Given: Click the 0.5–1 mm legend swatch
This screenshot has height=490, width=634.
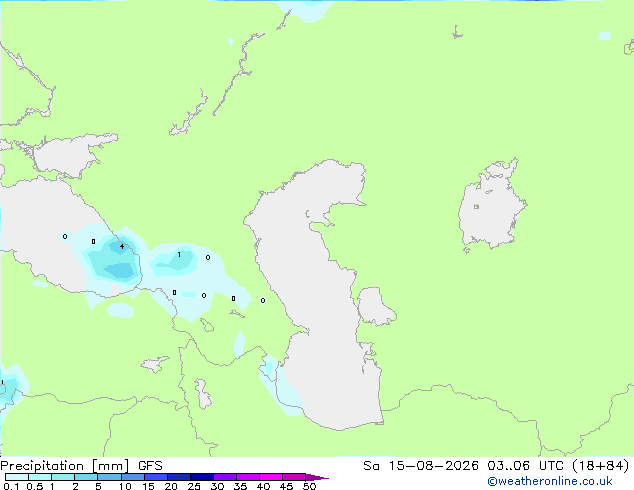Looking at the screenshot, I should pyautogui.click(x=40, y=477).
